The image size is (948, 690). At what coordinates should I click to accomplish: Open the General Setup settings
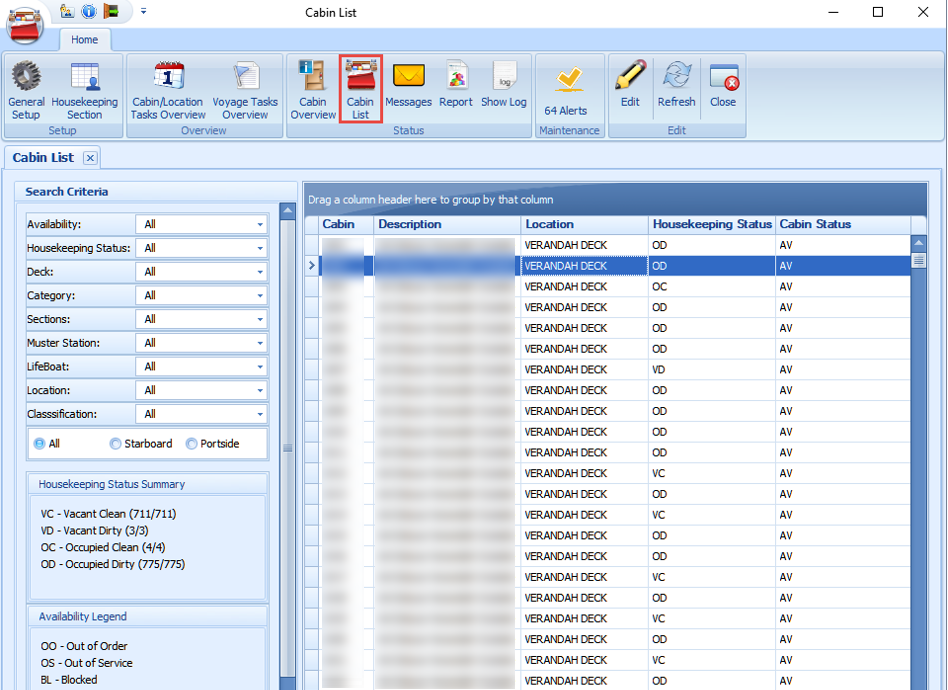coord(25,90)
